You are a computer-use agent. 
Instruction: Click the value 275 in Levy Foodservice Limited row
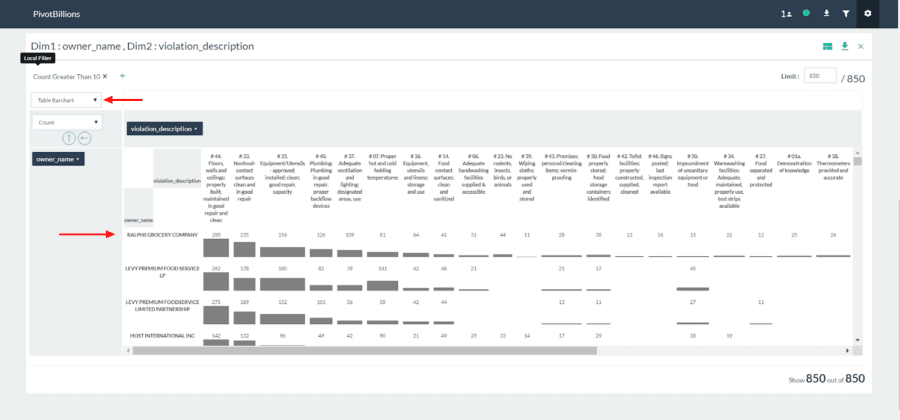(x=216, y=301)
